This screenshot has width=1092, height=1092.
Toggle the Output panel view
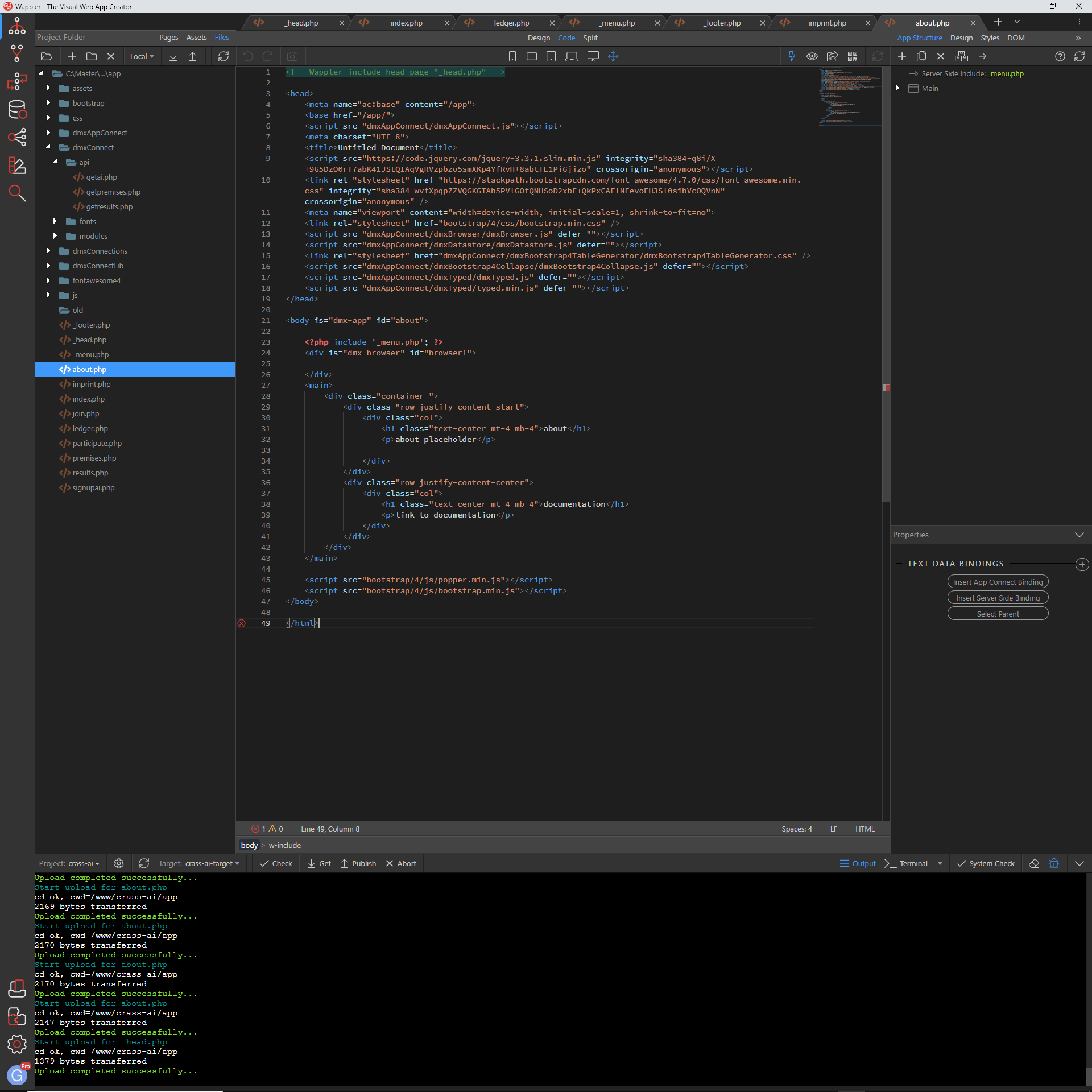coord(858,863)
